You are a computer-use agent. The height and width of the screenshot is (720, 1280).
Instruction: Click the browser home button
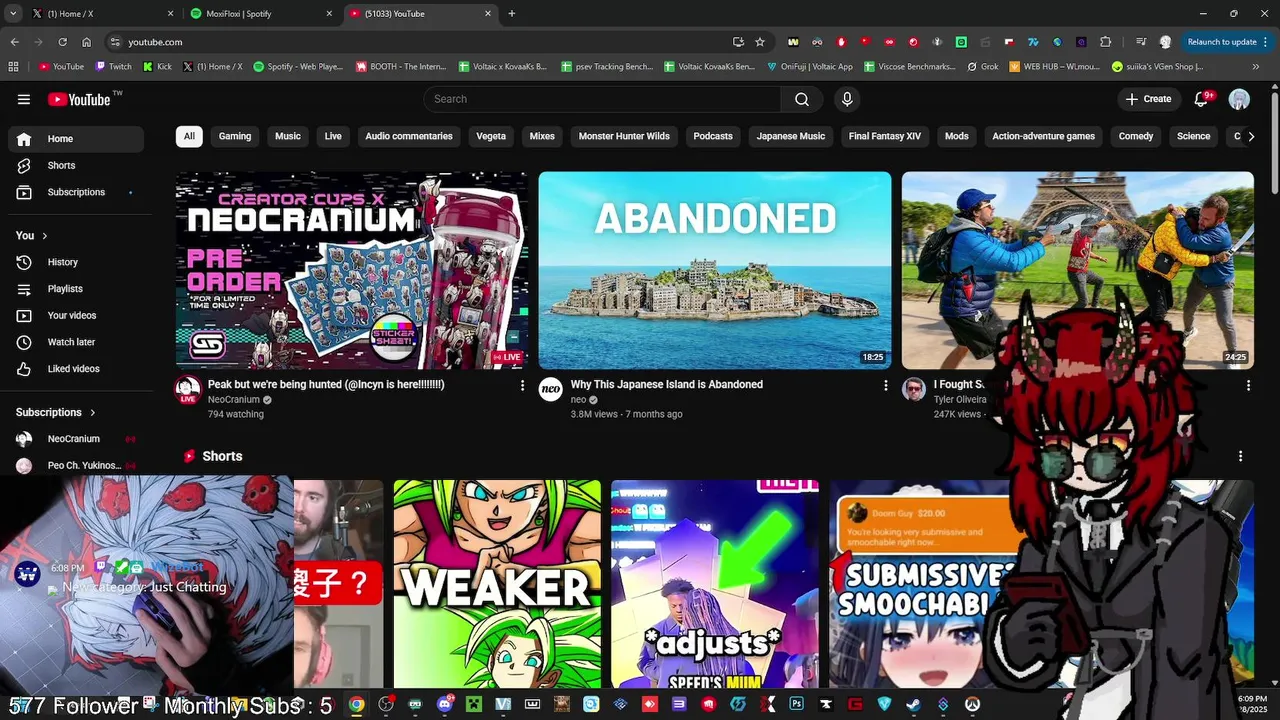point(87,42)
